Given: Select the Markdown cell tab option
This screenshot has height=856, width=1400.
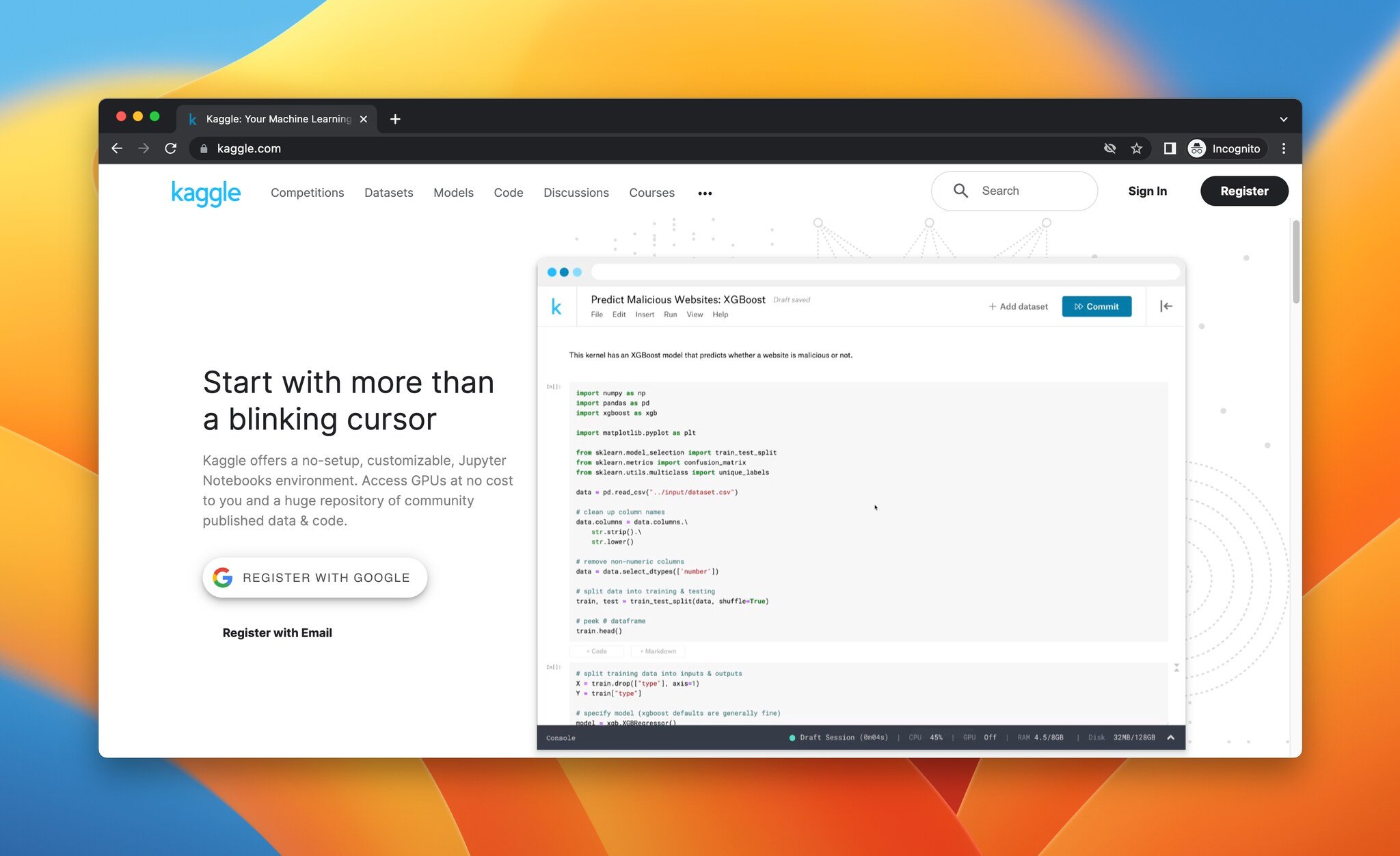Looking at the screenshot, I should tap(657, 651).
